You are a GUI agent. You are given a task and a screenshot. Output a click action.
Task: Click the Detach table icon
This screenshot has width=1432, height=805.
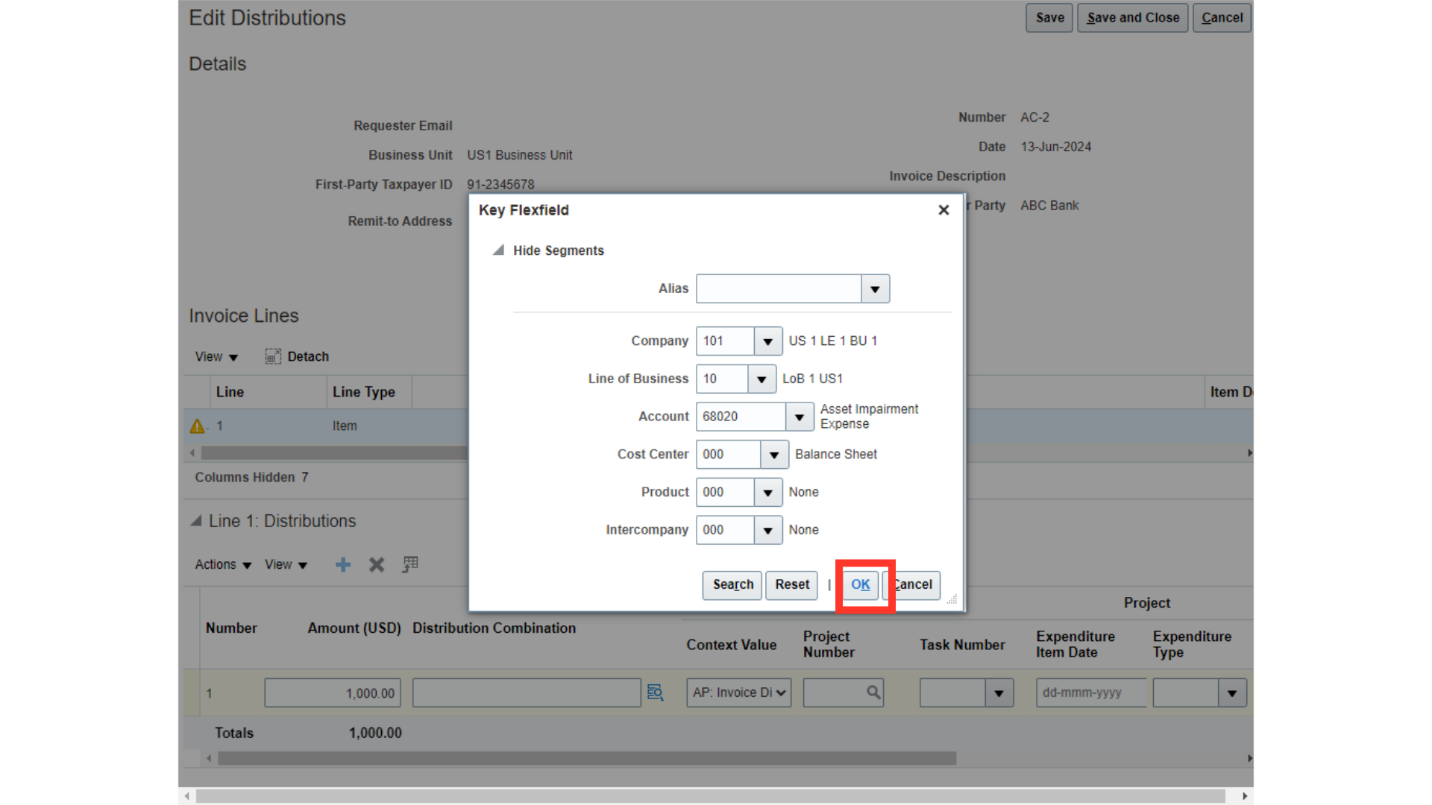[x=273, y=357]
